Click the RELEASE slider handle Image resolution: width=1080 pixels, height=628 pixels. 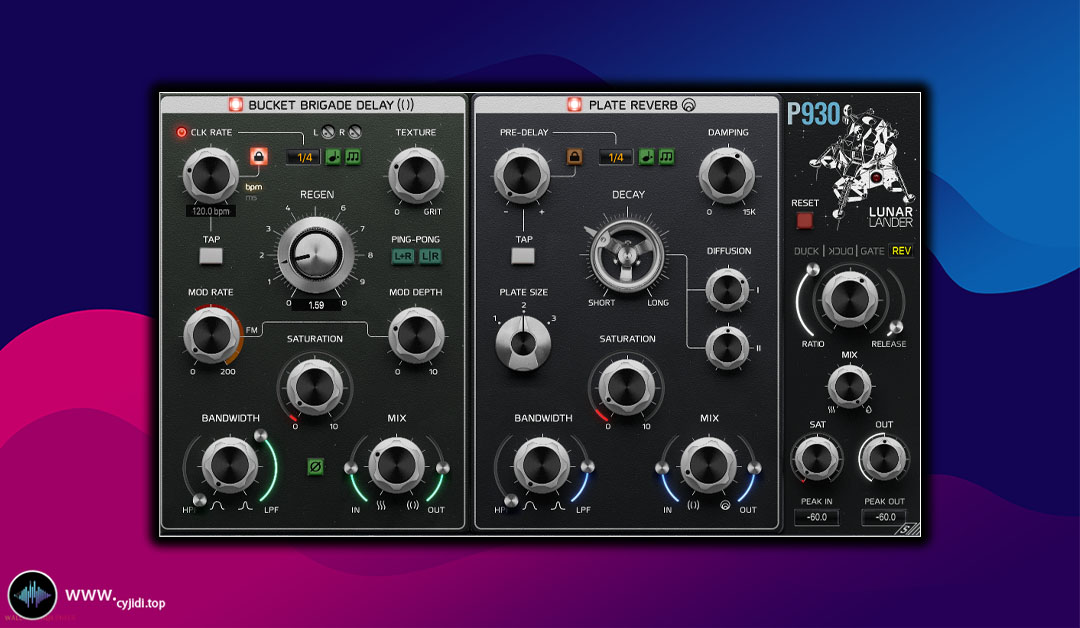point(895,326)
